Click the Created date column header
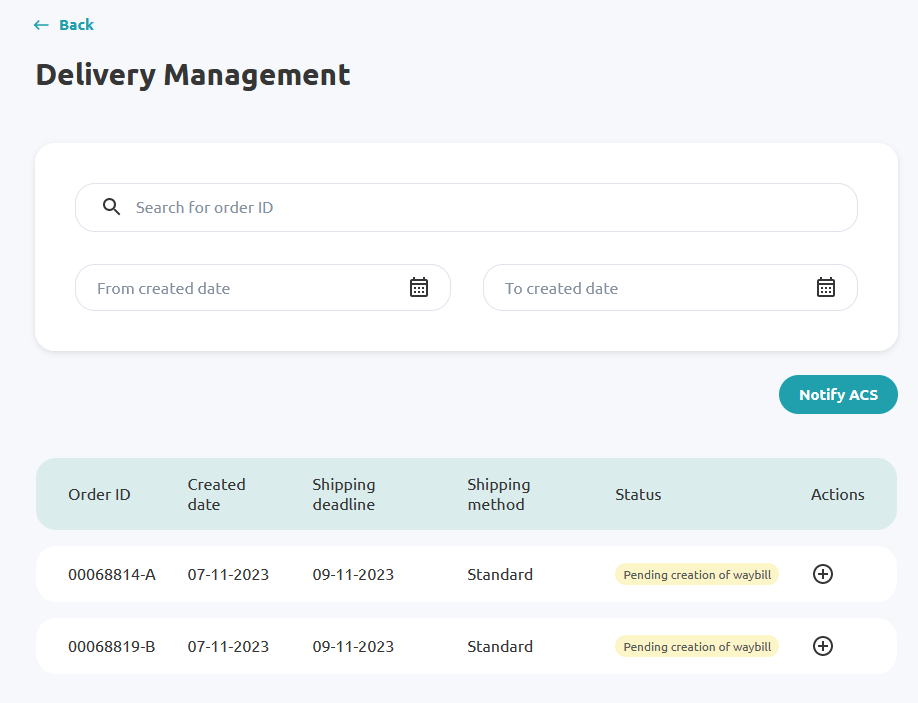 216,495
